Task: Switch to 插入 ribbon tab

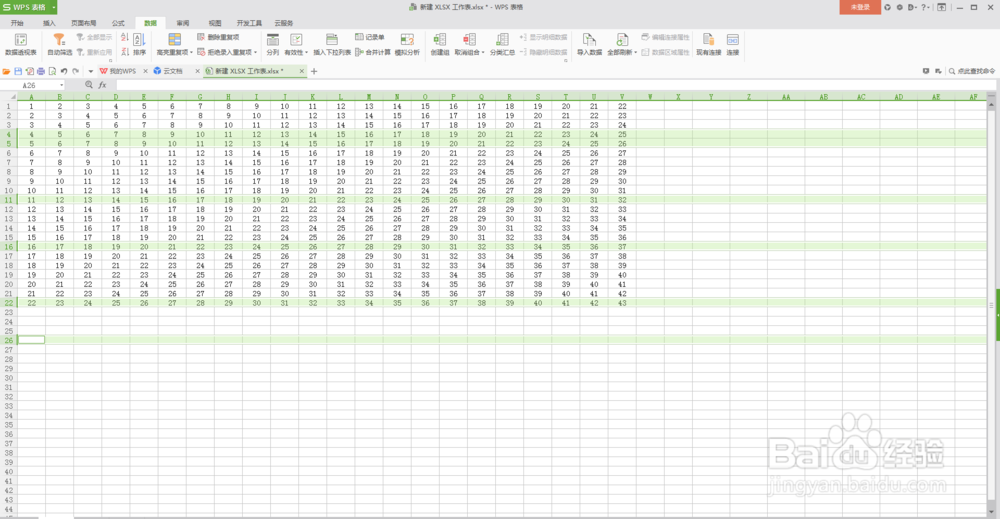Action: coord(49,23)
